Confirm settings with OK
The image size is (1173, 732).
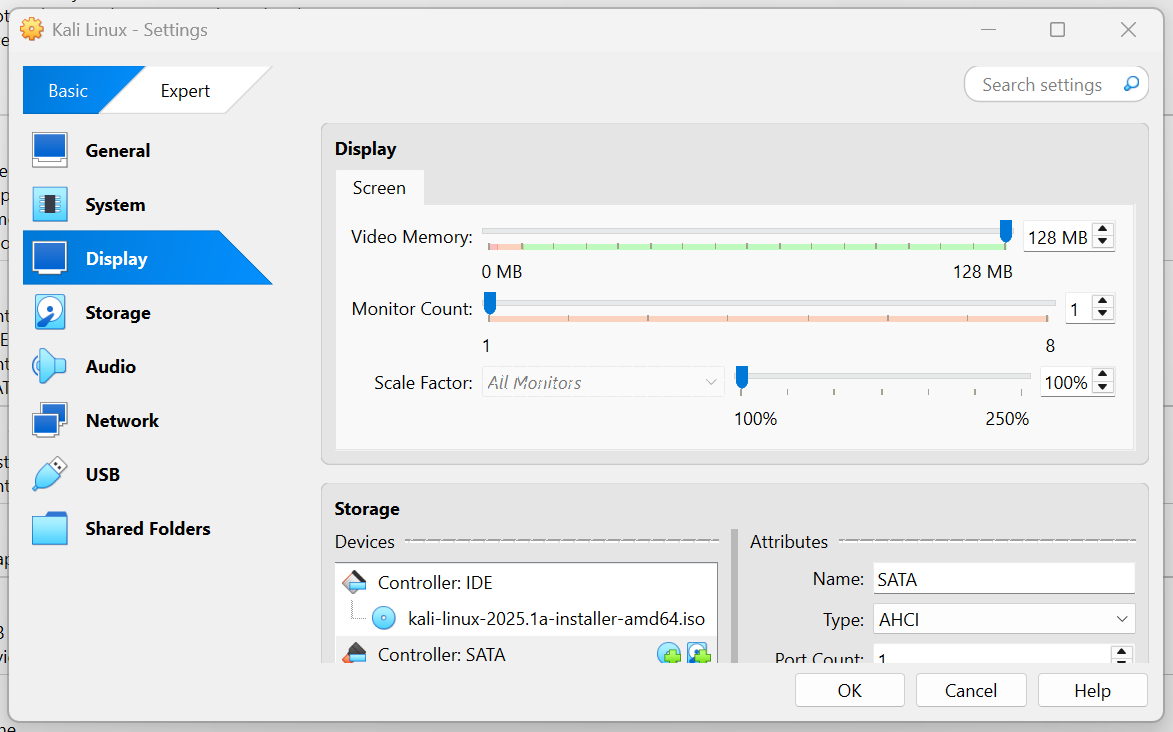tap(849, 690)
